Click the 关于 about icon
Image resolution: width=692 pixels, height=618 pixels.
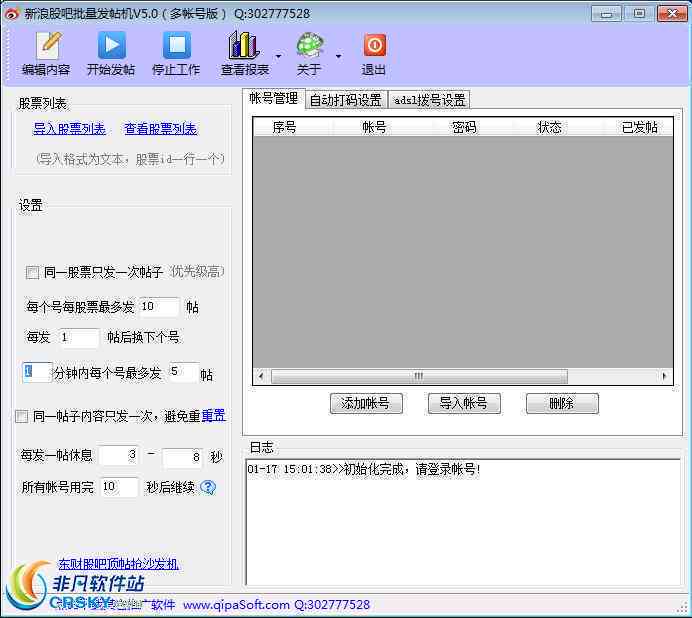[309, 53]
